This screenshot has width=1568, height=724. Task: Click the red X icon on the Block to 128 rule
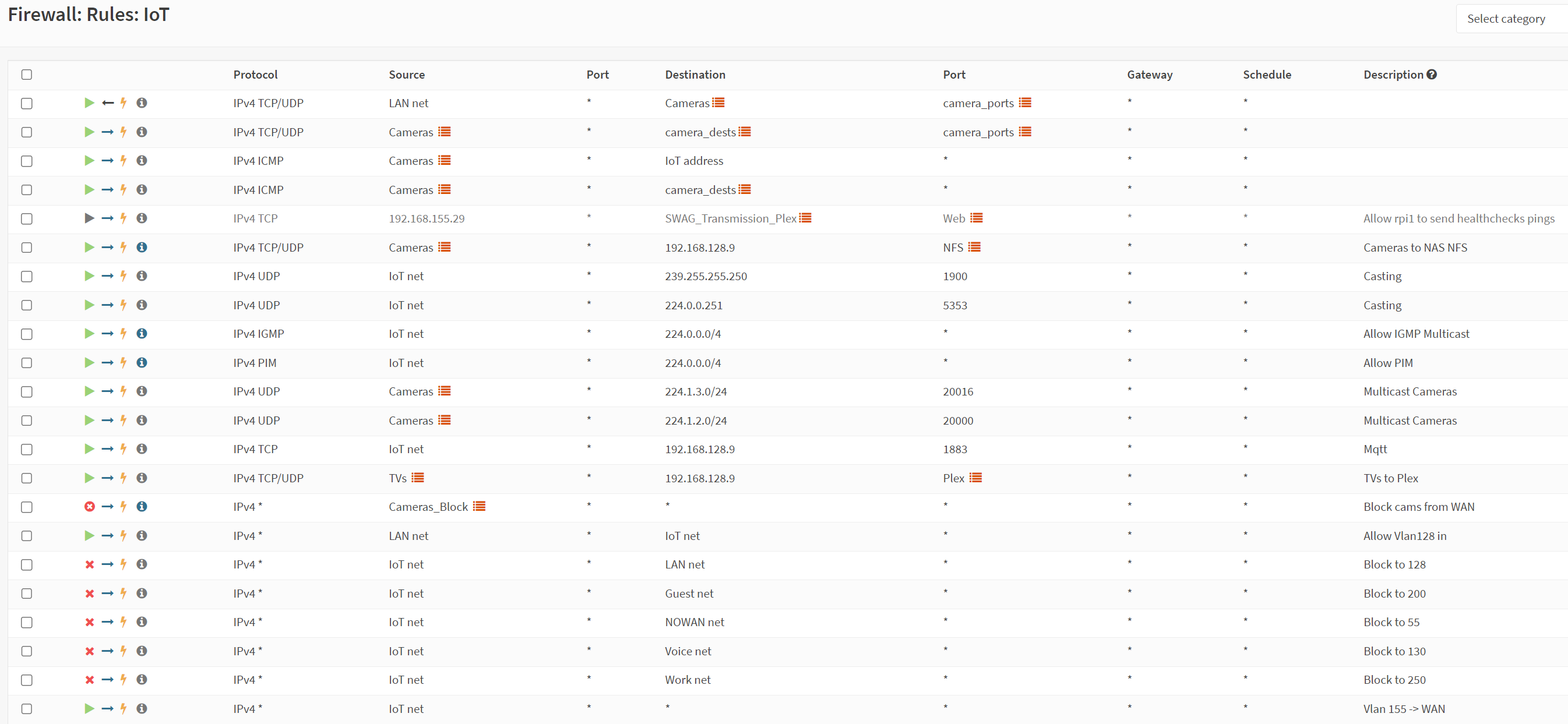(x=90, y=564)
